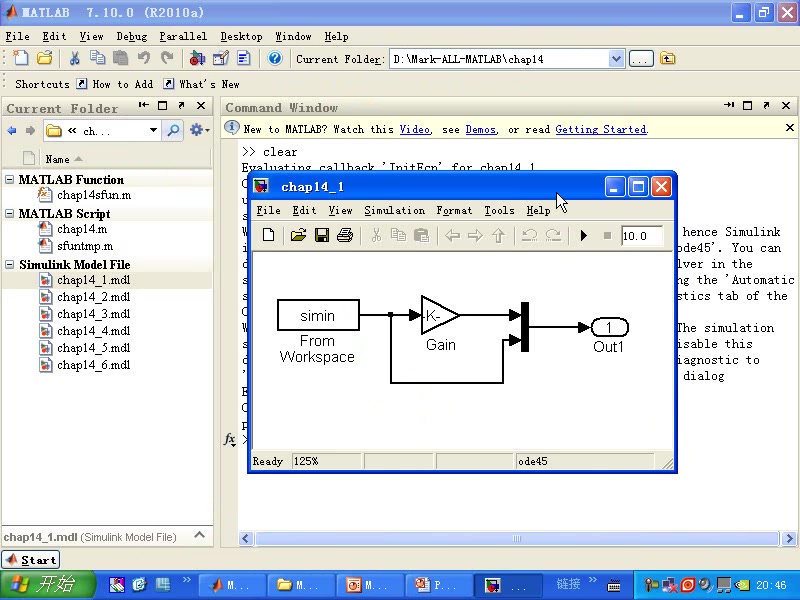Click Paste icon in chap14_1 toolbar
The height and width of the screenshot is (600, 800).
pyautogui.click(x=421, y=235)
